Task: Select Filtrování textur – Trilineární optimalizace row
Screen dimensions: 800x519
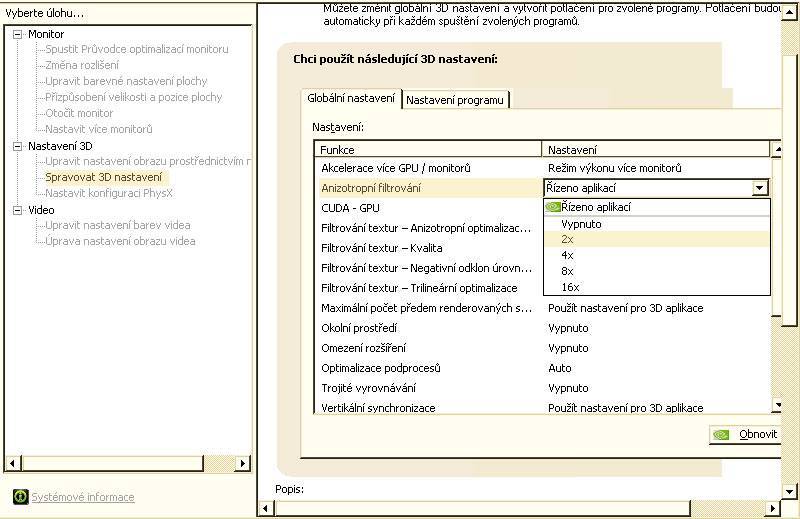Action: click(429, 288)
